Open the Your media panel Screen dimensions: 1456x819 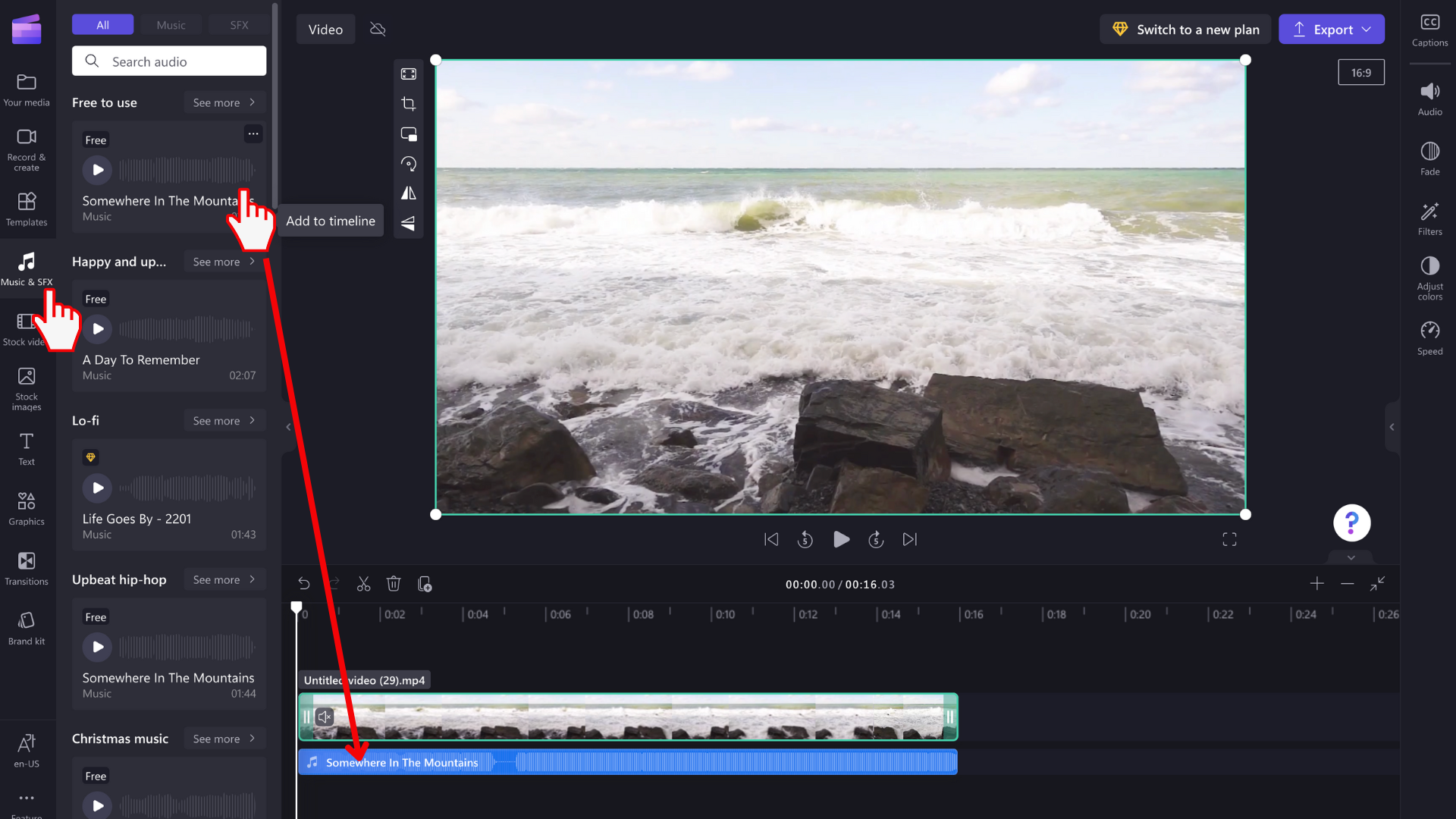[x=27, y=89]
